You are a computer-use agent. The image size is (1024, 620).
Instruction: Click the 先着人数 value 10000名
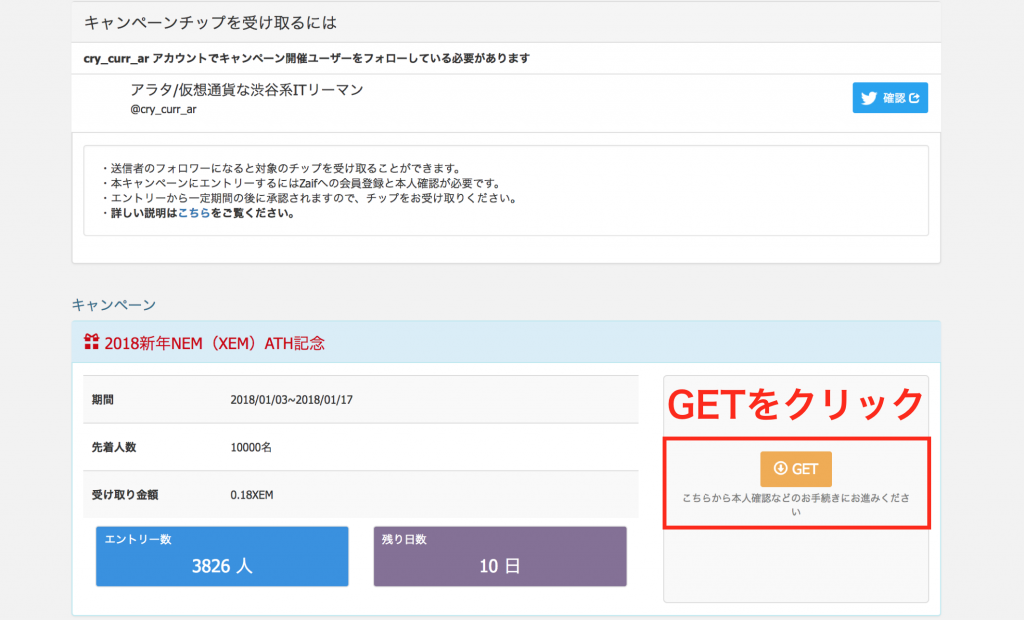tap(251, 447)
